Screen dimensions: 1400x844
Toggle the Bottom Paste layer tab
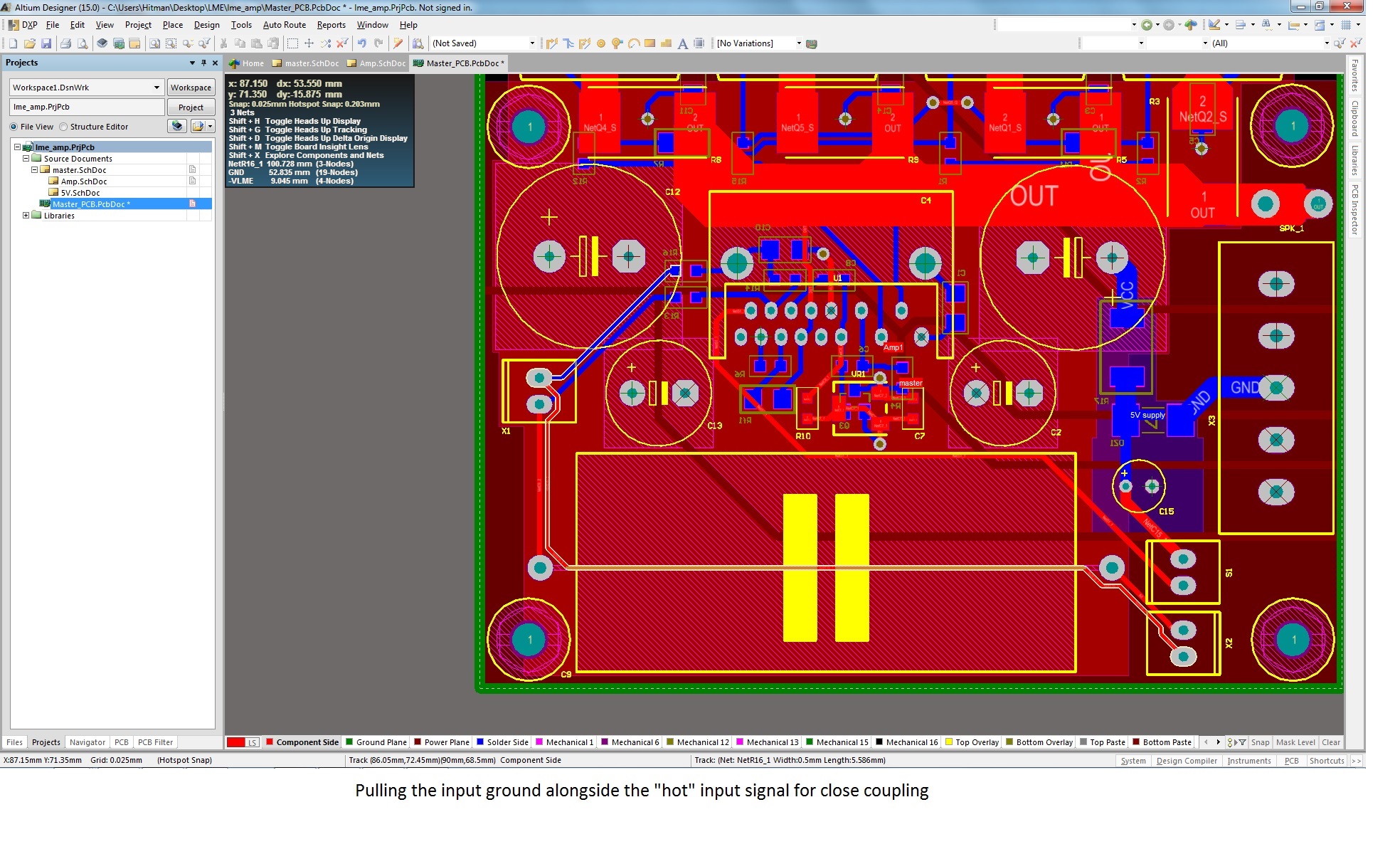pos(1162,742)
